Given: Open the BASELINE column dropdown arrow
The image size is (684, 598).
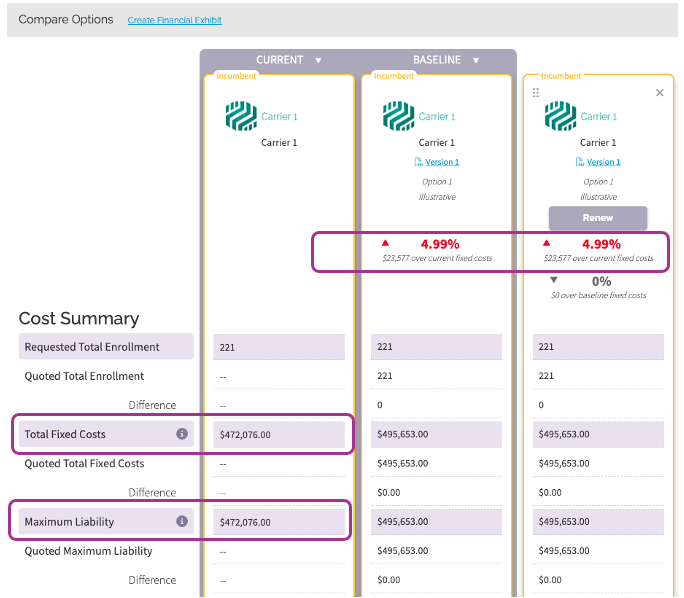Looking at the screenshot, I should click(476, 60).
